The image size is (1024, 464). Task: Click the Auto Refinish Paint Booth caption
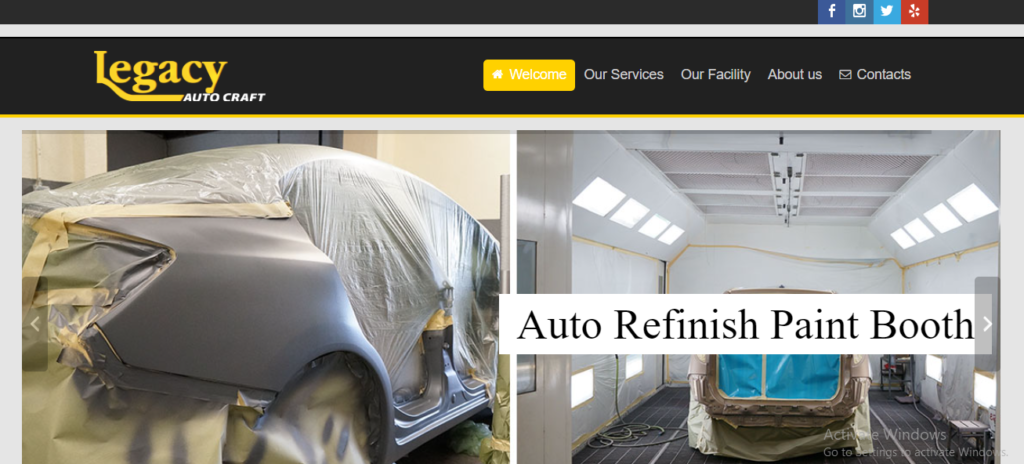[744, 324]
